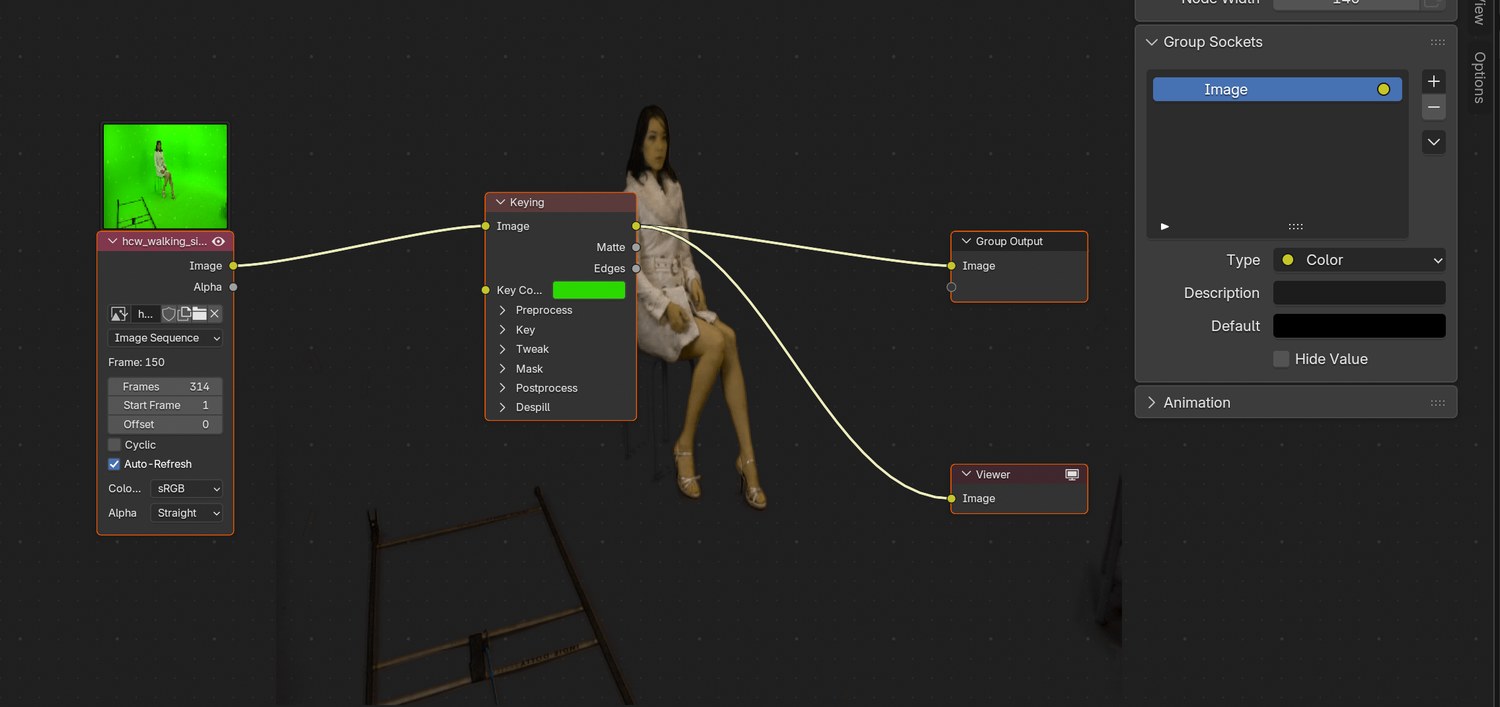Click the black Default color swatch
1500x707 pixels.
[x=1359, y=326]
